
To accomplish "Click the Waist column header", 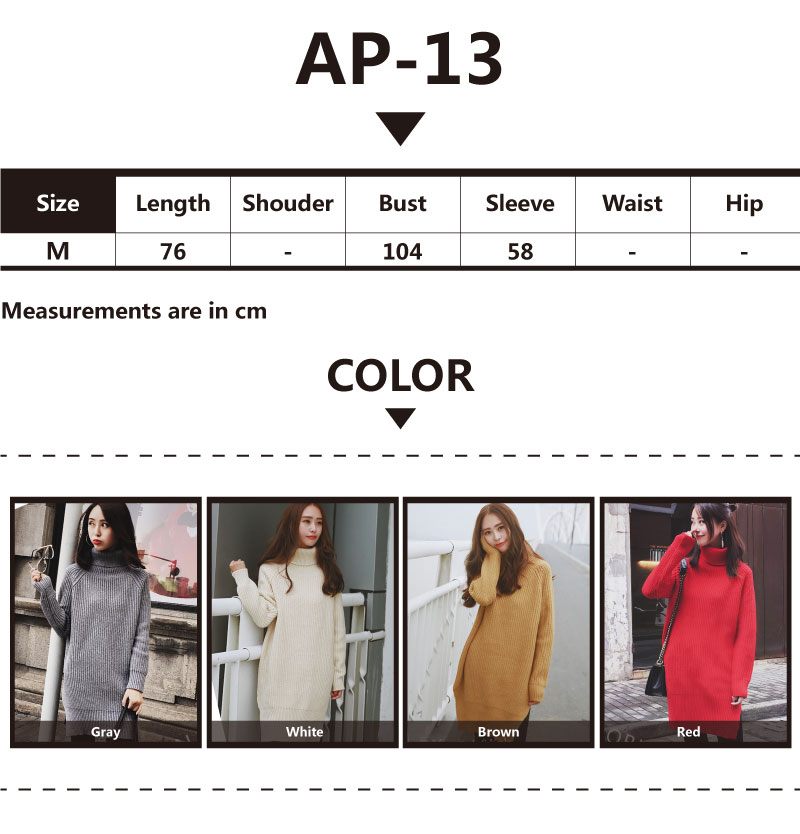I will point(632,204).
